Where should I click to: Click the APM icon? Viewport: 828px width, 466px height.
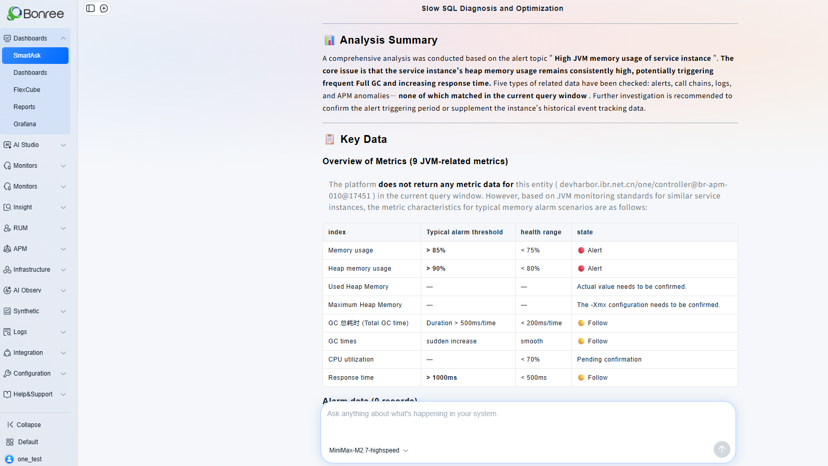7,249
